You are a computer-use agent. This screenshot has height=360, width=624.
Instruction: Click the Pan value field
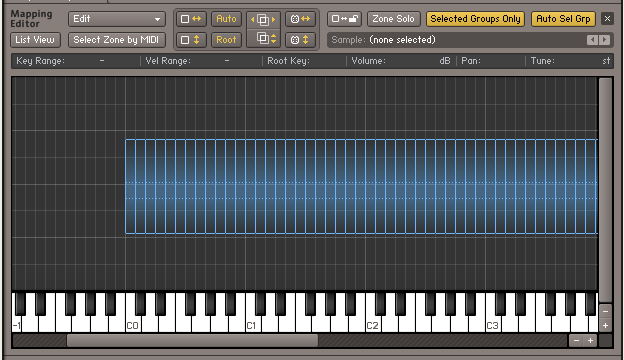click(x=491, y=61)
